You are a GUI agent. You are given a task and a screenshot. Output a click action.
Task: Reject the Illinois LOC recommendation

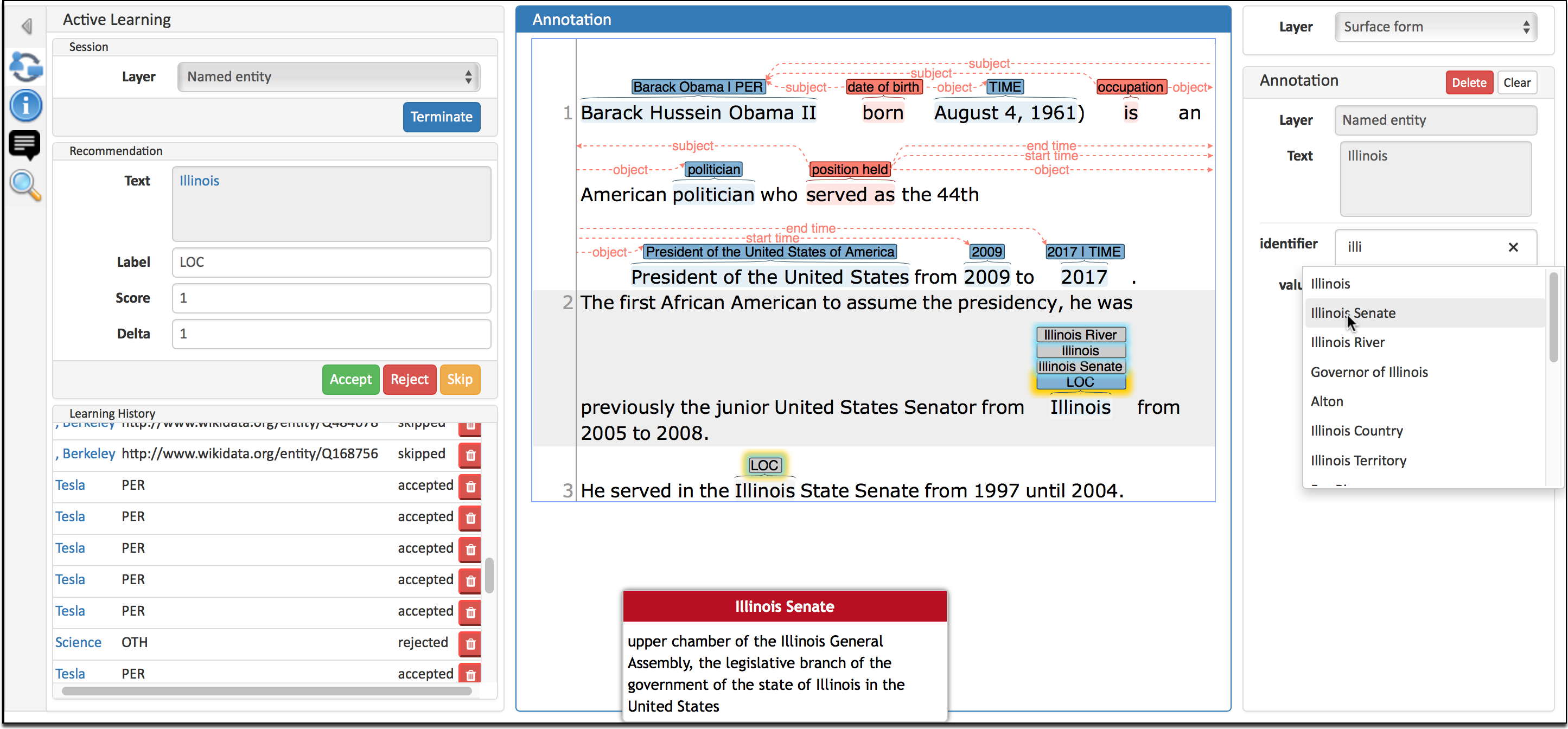pyautogui.click(x=409, y=378)
